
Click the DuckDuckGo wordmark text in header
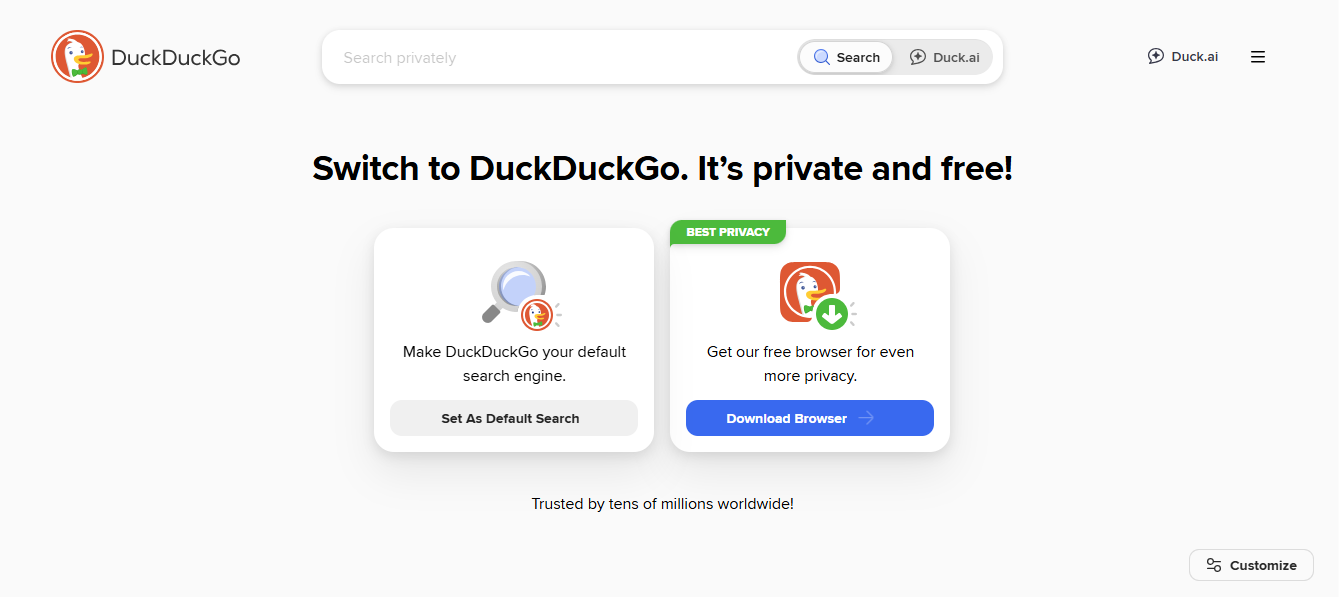(176, 58)
